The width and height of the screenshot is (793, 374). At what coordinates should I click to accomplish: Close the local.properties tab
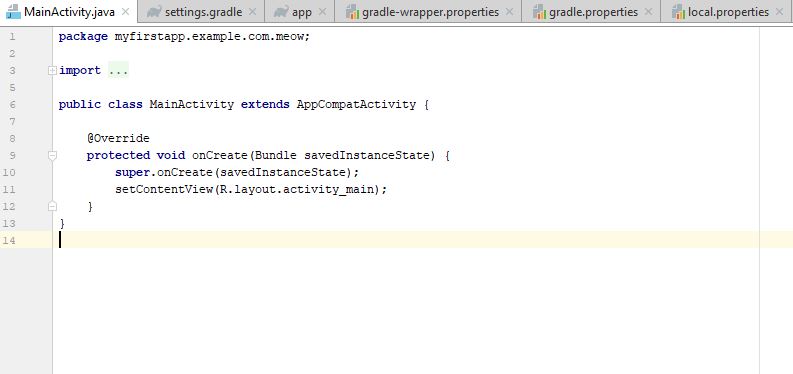(780, 12)
